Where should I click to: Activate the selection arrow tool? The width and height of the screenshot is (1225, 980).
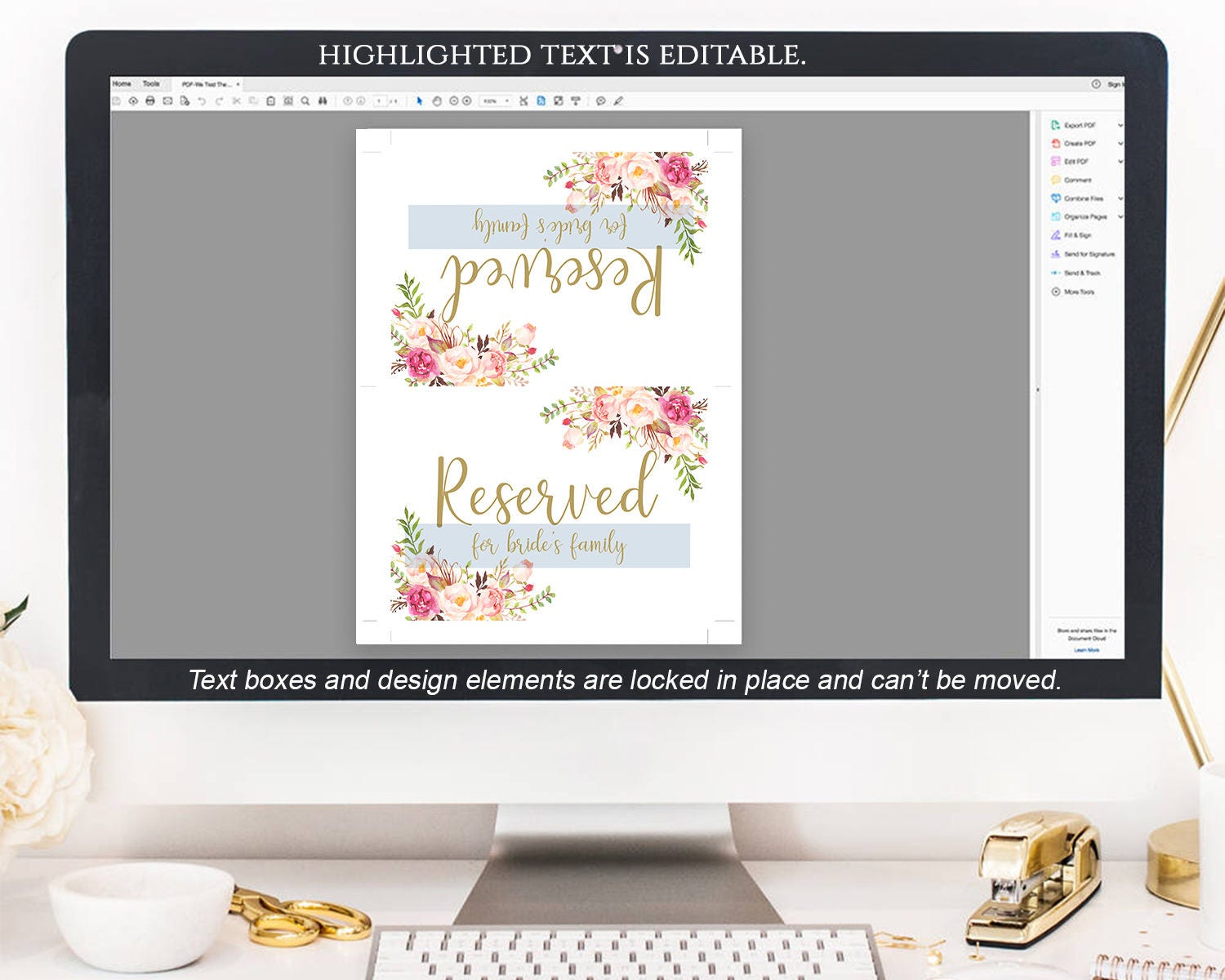[x=420, y=100]
